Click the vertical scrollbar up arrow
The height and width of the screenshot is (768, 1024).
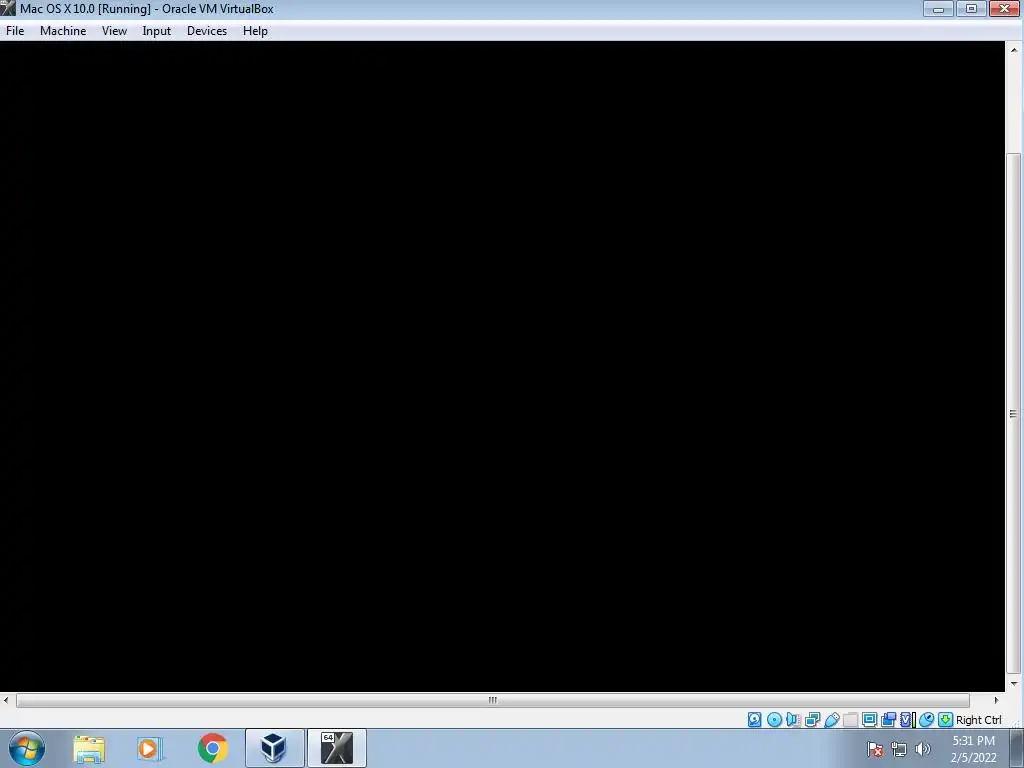[x=1014, y=50]
